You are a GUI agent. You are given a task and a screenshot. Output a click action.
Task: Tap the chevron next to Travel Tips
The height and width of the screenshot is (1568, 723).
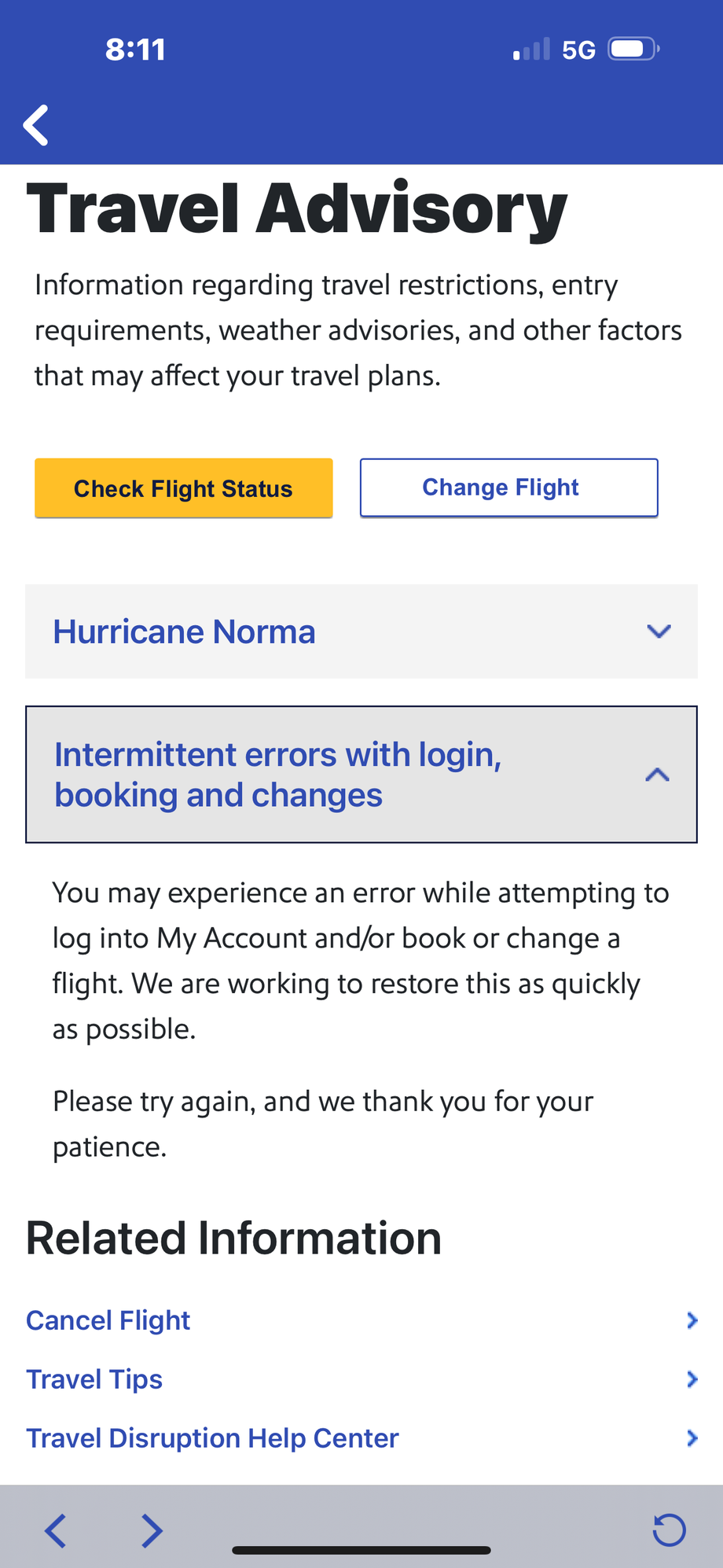click(692, 1379)
